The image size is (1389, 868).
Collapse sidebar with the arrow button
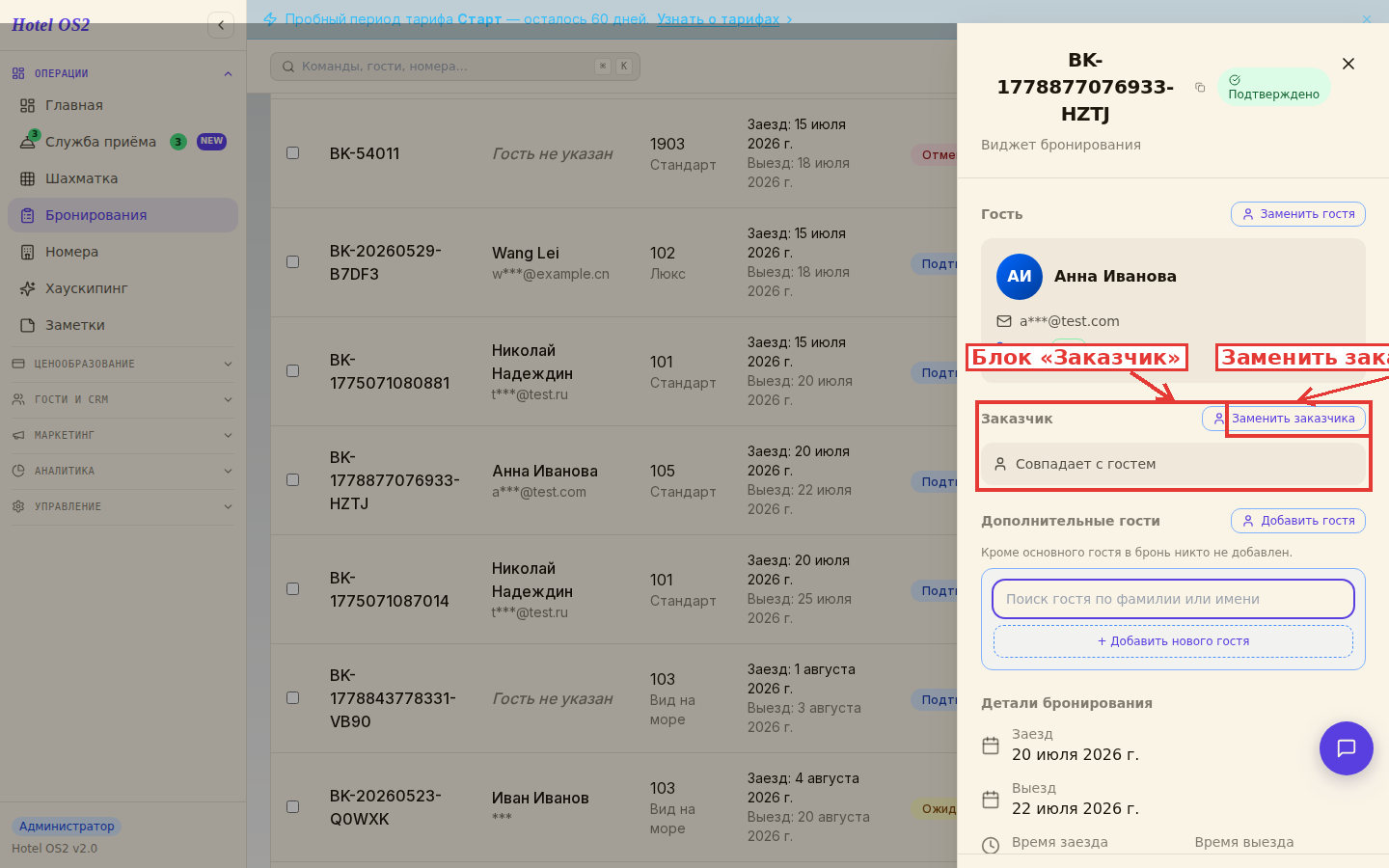(221, 25)
